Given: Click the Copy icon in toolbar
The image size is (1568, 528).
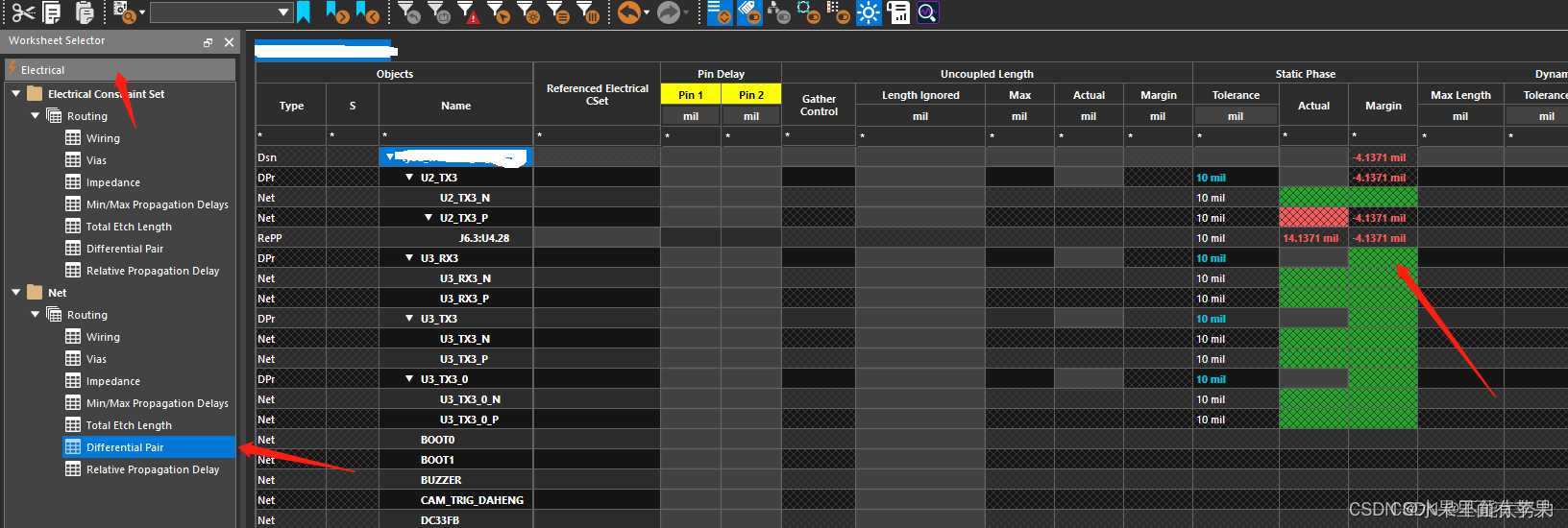Looking at the screenshot, I should 53,12.
